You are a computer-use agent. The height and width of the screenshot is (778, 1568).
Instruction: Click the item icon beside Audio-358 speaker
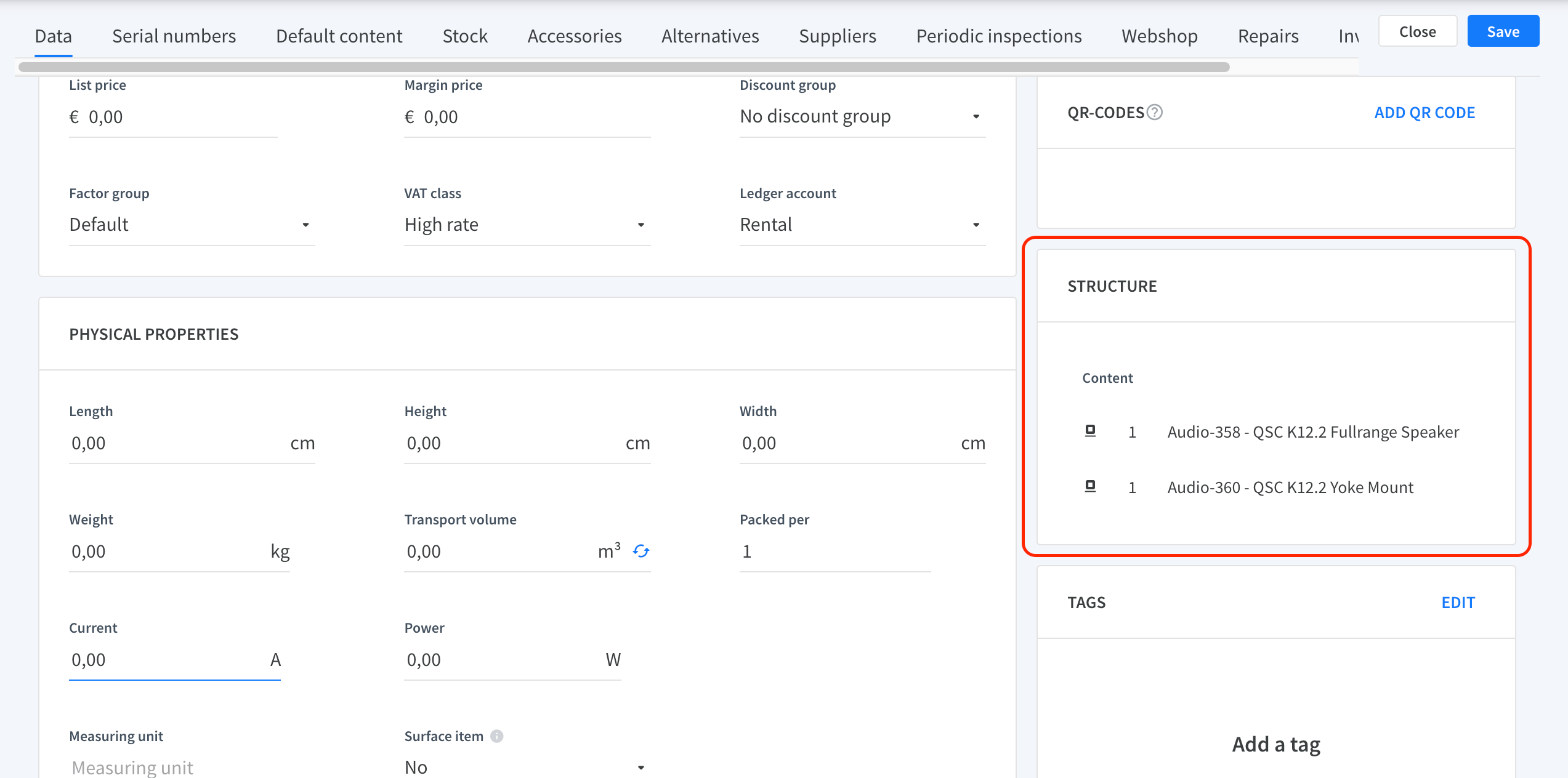pos(1090,431)
